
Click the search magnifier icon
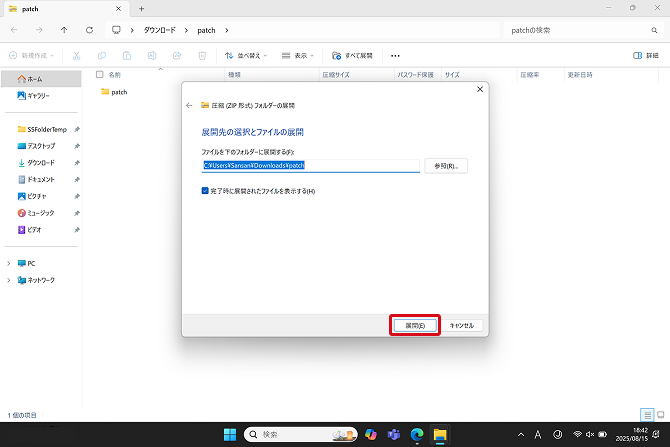tap(654, 30)
